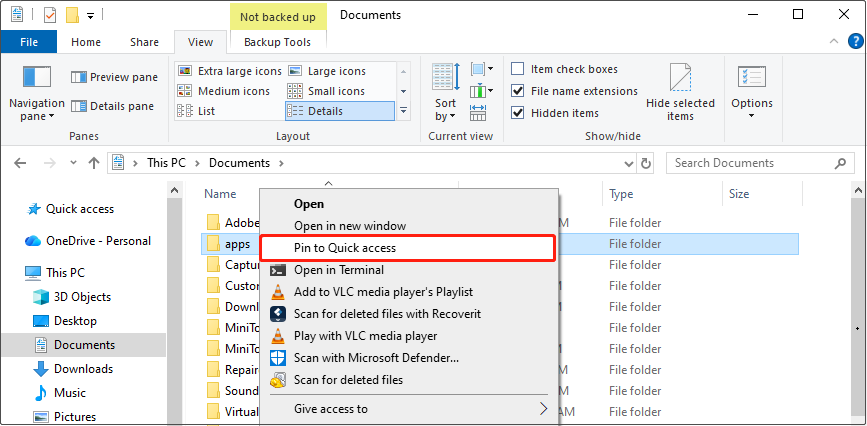Open the Recent locations dropdown
Viewport: 867px width, 426px height.
74,163
